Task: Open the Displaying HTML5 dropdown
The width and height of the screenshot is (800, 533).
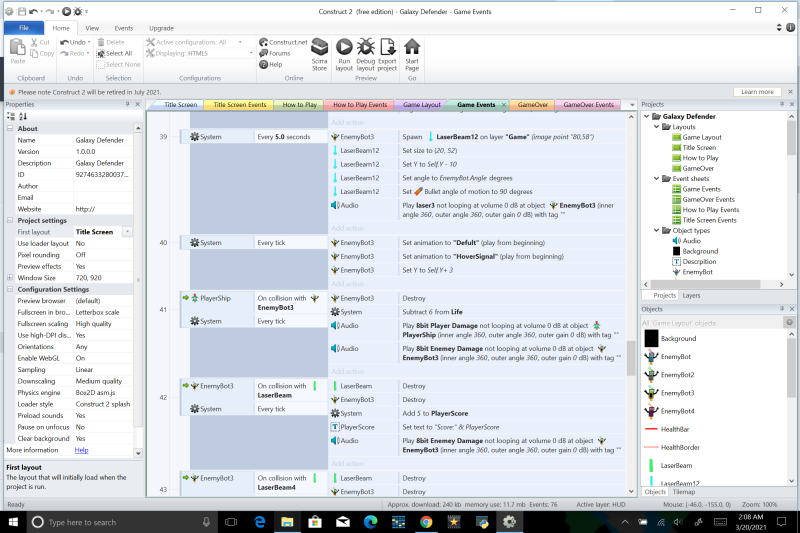Action: [x=251, y=54]
